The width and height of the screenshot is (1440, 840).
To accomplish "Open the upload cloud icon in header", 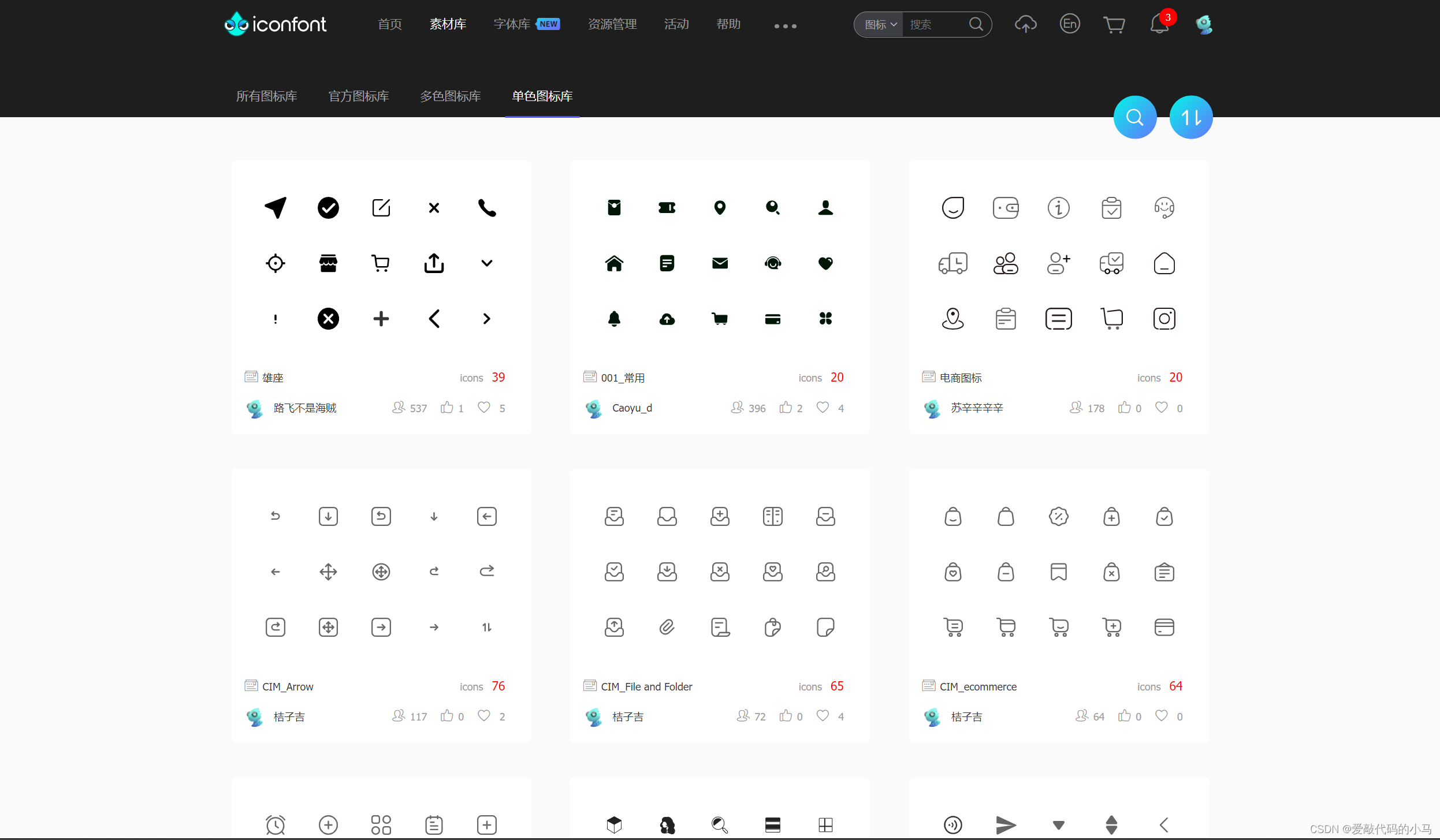I will coord(1025,24).
